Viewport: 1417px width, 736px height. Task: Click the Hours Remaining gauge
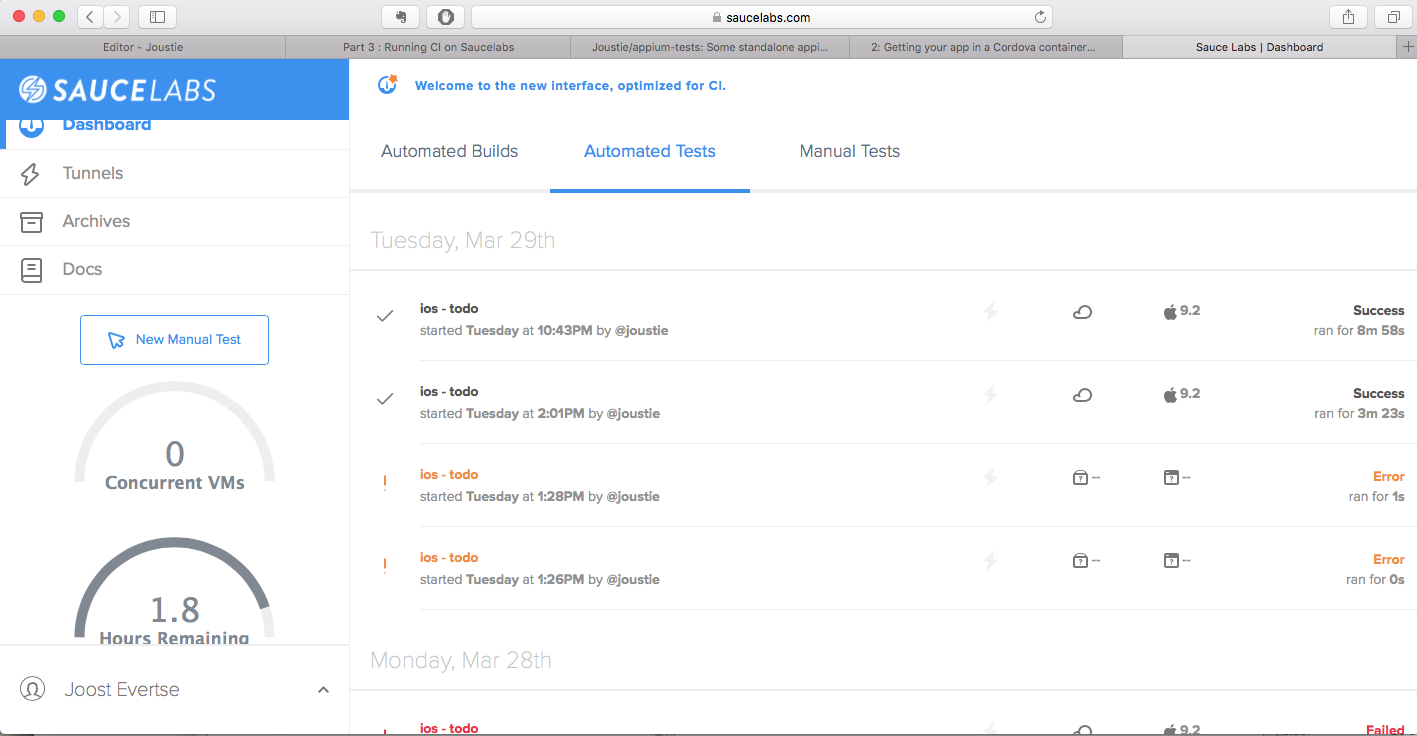(174, 600)
